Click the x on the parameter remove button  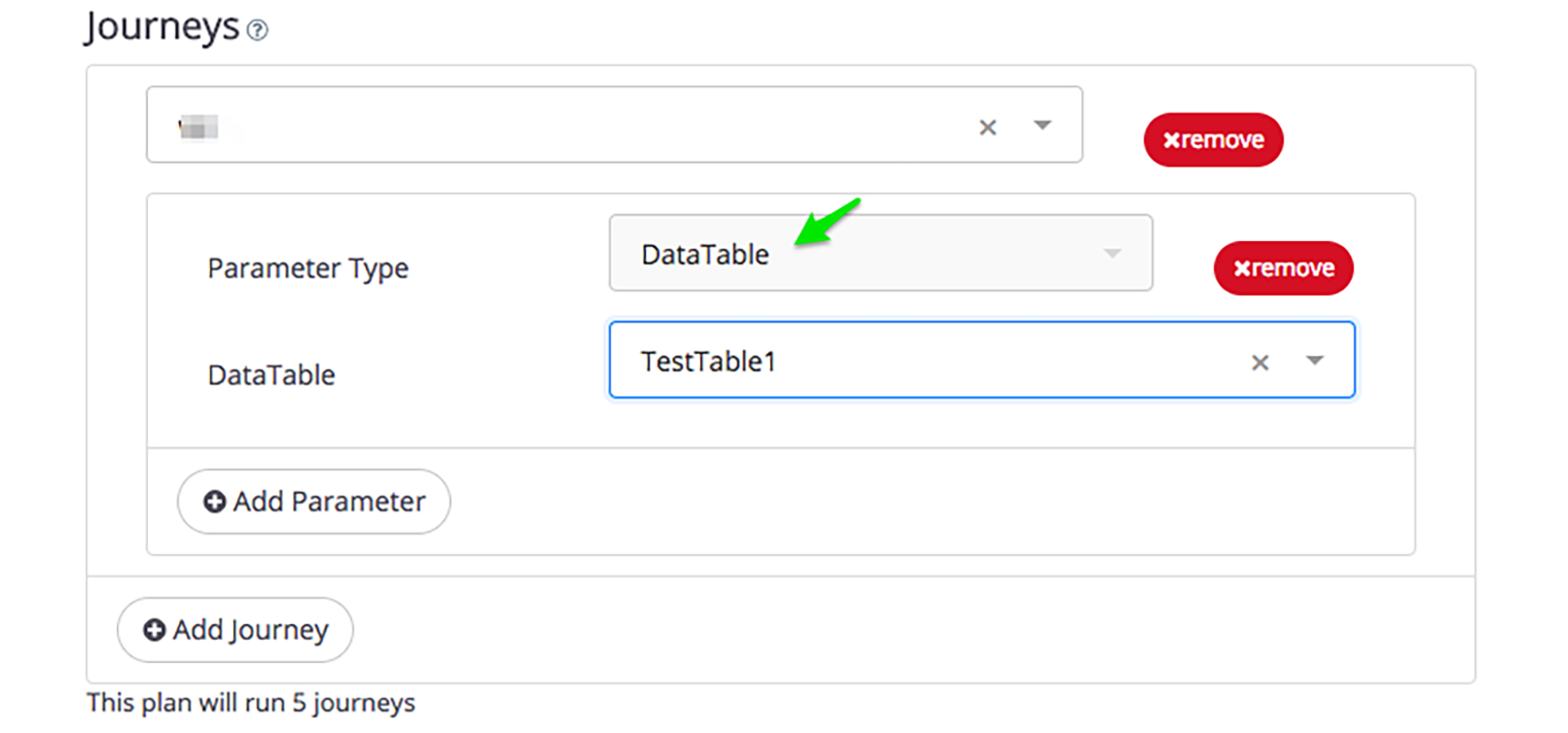pyautogui.click(x=1242, y=269)
